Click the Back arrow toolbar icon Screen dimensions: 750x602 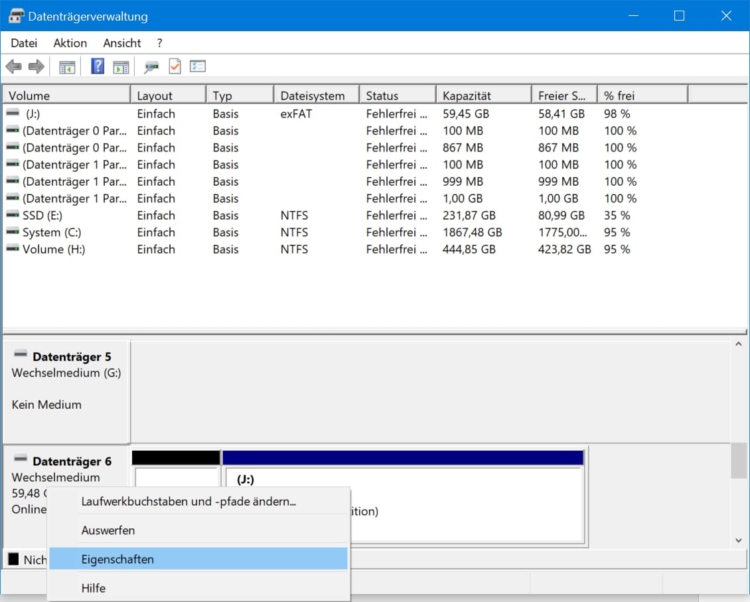click(13, 67)
